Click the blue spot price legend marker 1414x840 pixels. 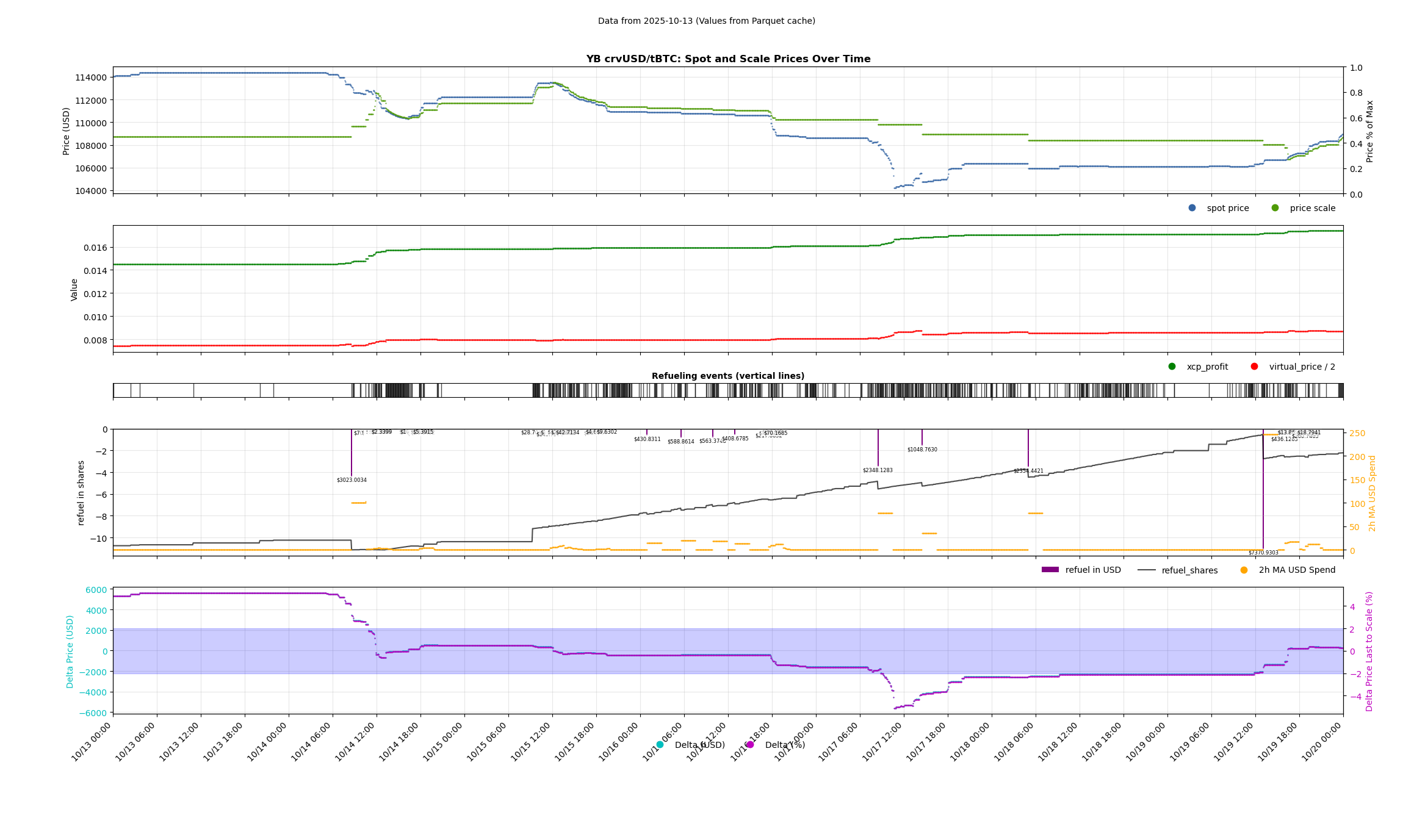coord(1192,208)
